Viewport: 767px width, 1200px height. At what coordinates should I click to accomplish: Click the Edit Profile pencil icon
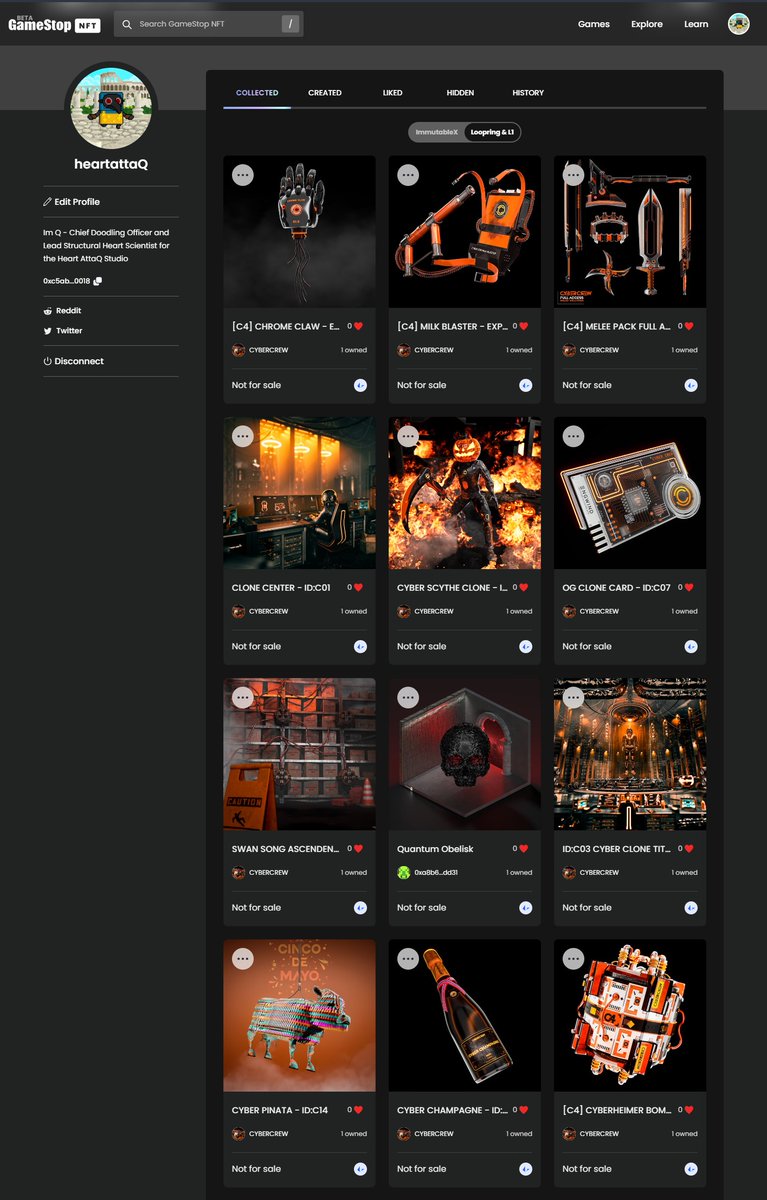coord(47,202)
